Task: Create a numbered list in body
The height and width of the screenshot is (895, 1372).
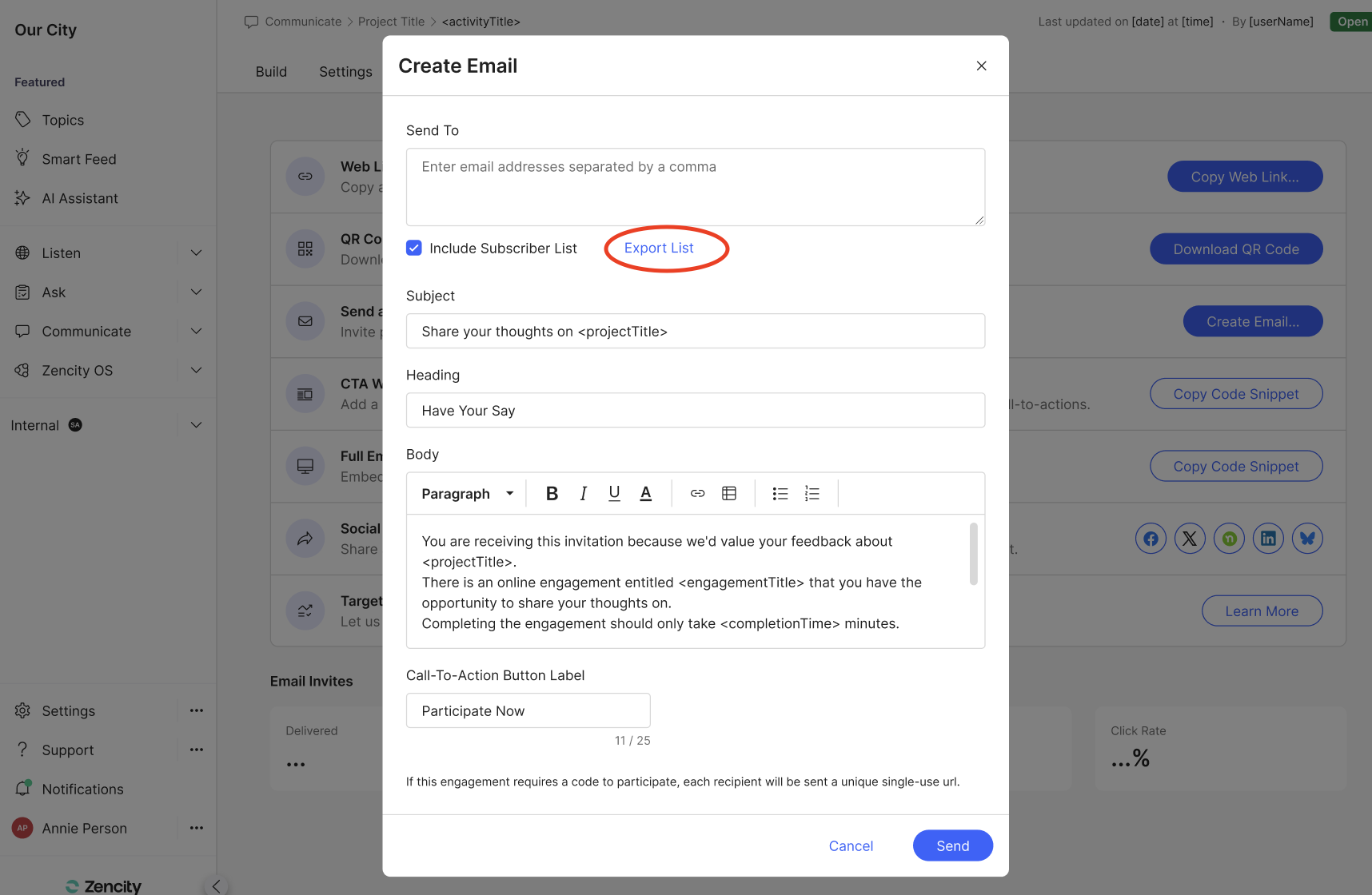Action: coord(812,494)
